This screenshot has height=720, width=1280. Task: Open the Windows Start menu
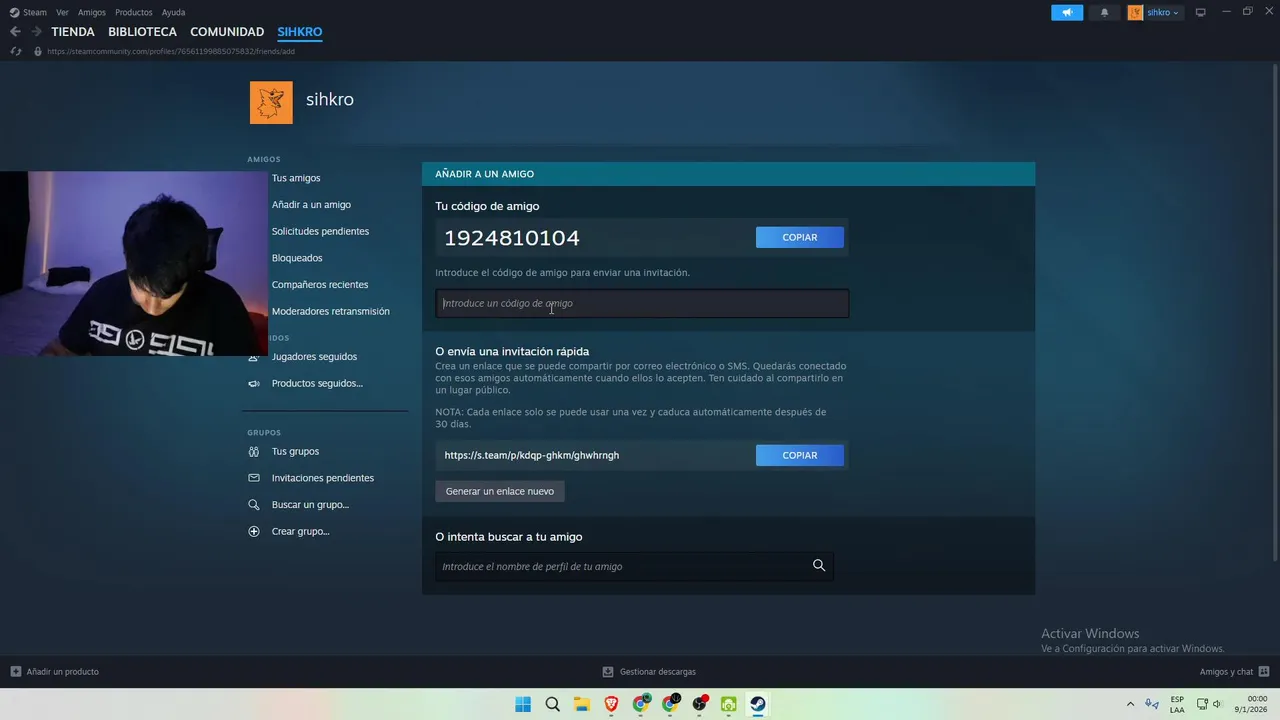(x=523, y=704)
